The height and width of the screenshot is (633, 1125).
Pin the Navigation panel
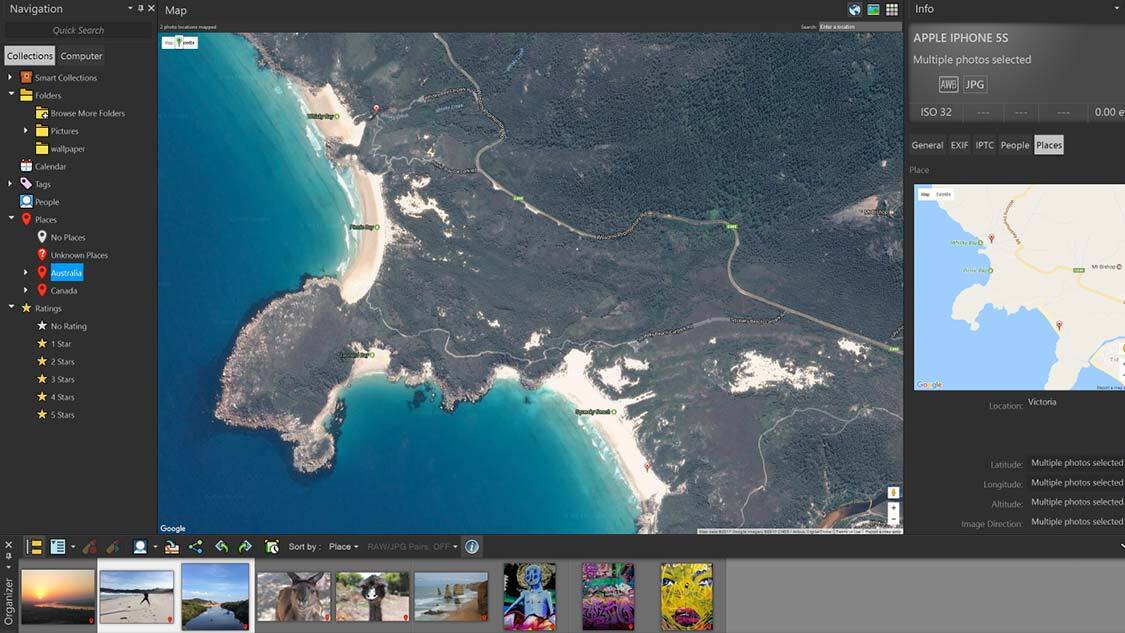pos(140,9)
